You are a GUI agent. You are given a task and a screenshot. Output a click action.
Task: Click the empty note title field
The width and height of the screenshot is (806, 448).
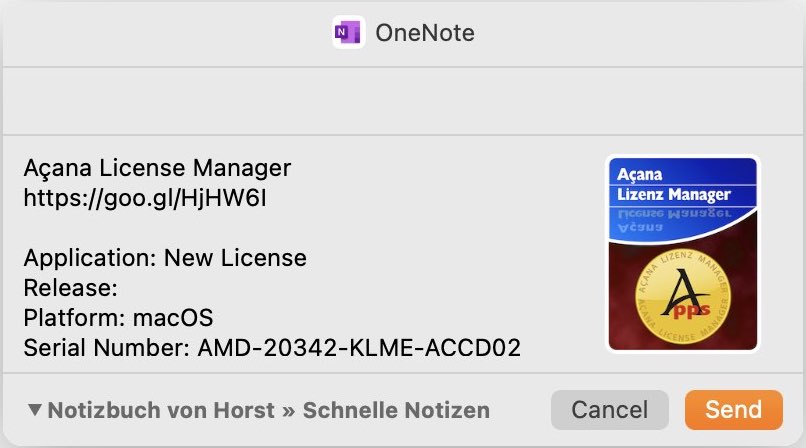403,101
